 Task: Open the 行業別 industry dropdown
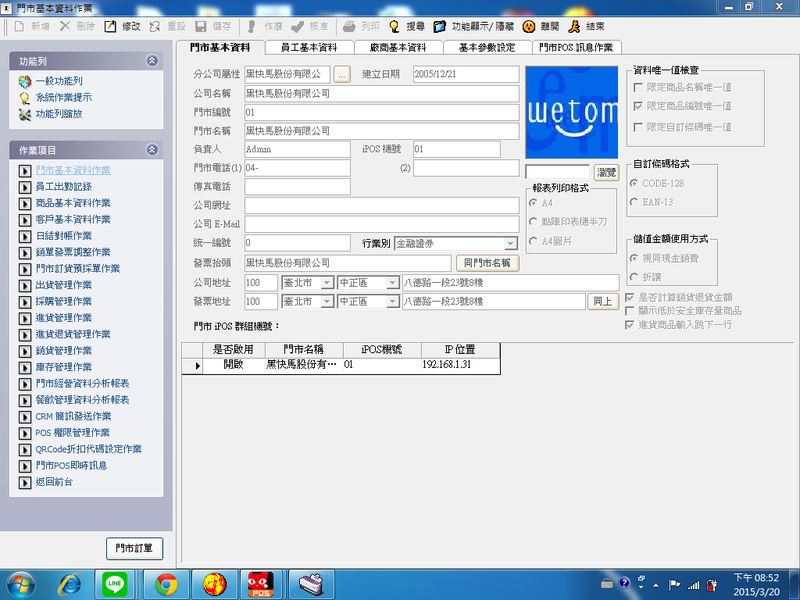[x=510, y=244]
